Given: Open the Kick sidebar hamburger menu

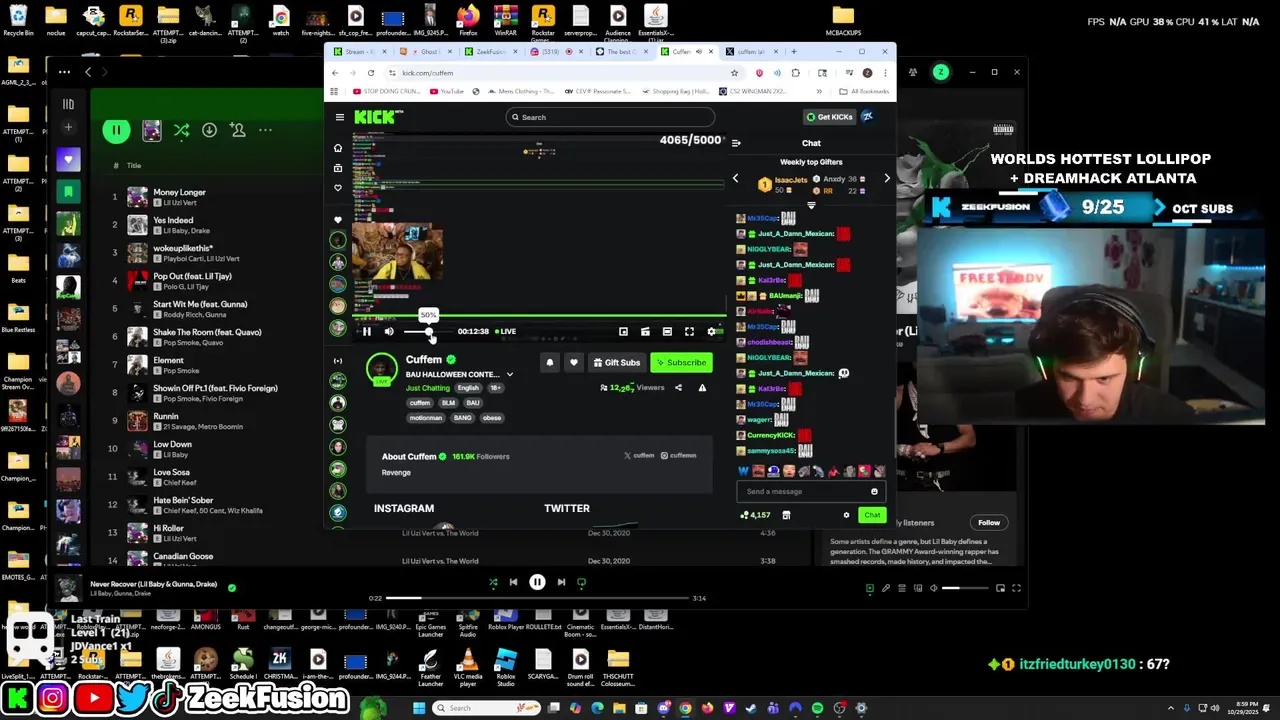Looking at the screenshot, I should click(x=339, y=117).
